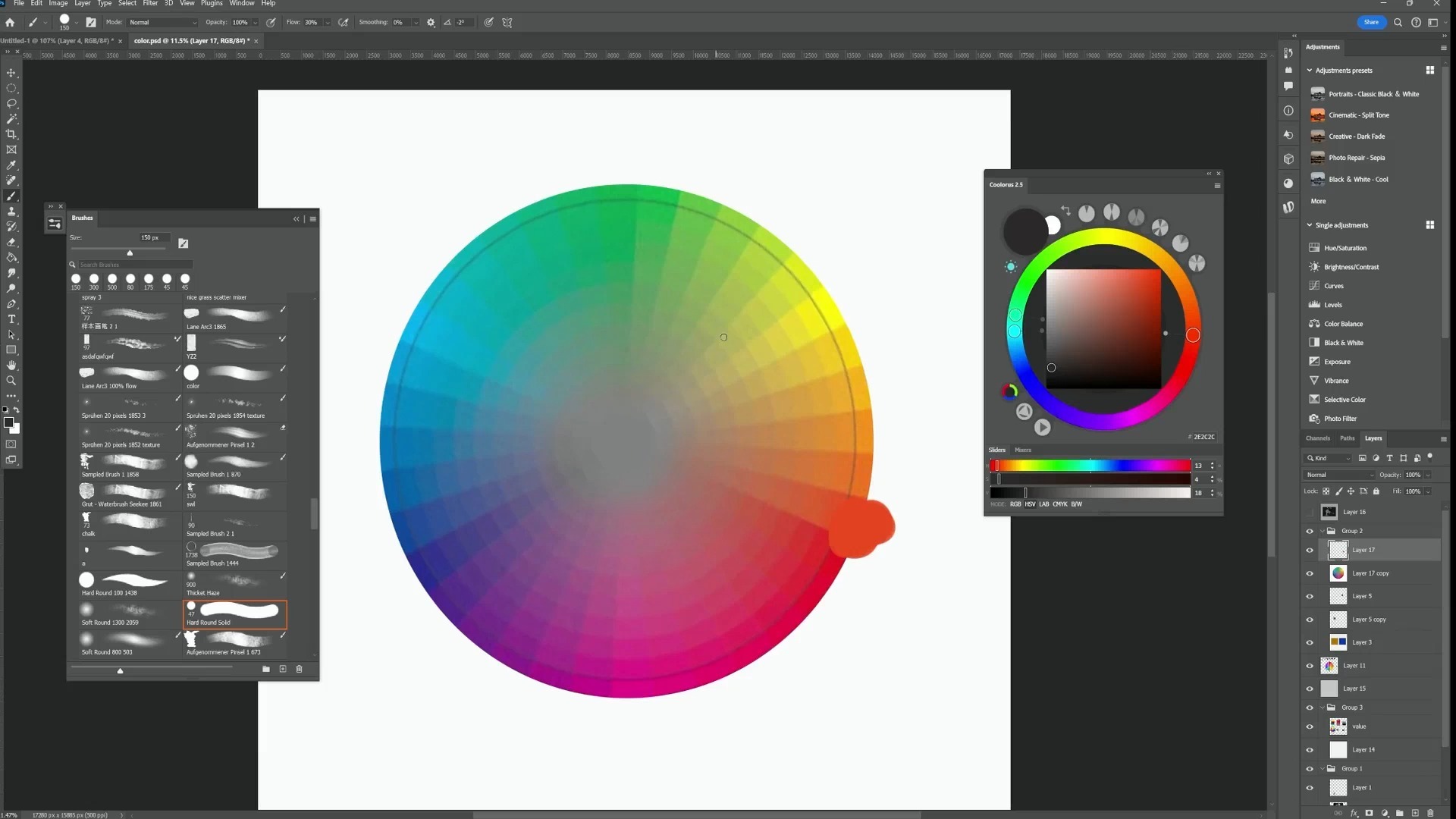Image resolution: width=1456 pixels, height=819 pixels.
Task: Toggle symmetry painting butterfly icon
Action: coord(507,23)
